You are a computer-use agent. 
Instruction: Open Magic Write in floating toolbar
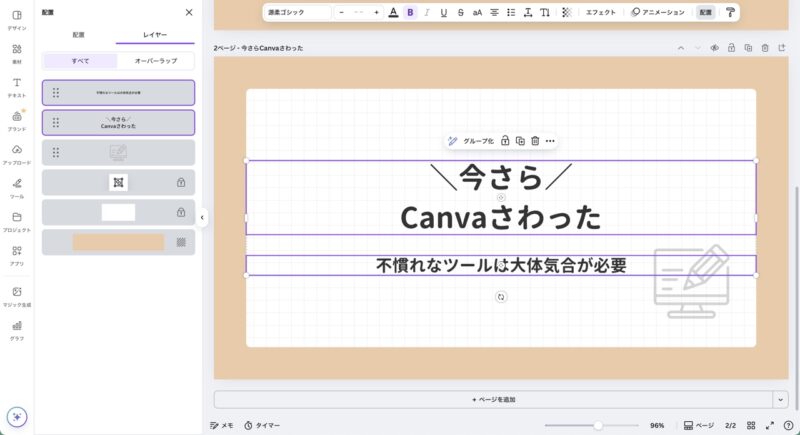click(452, 141)
